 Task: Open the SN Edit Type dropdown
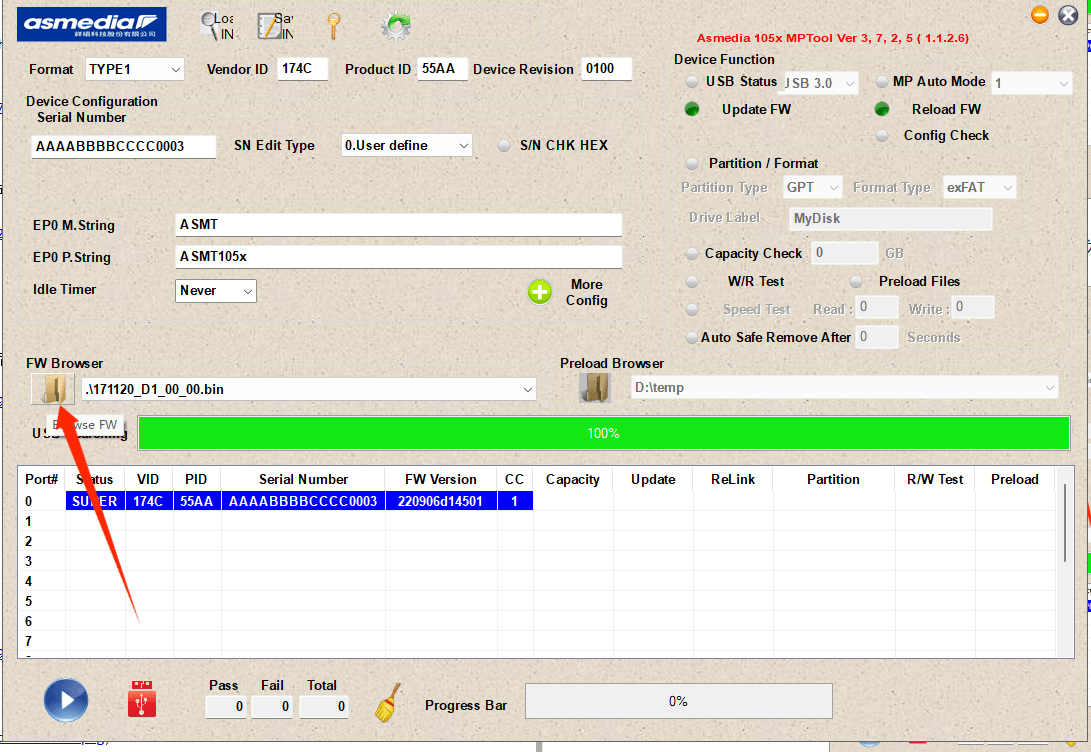point(407,145)
